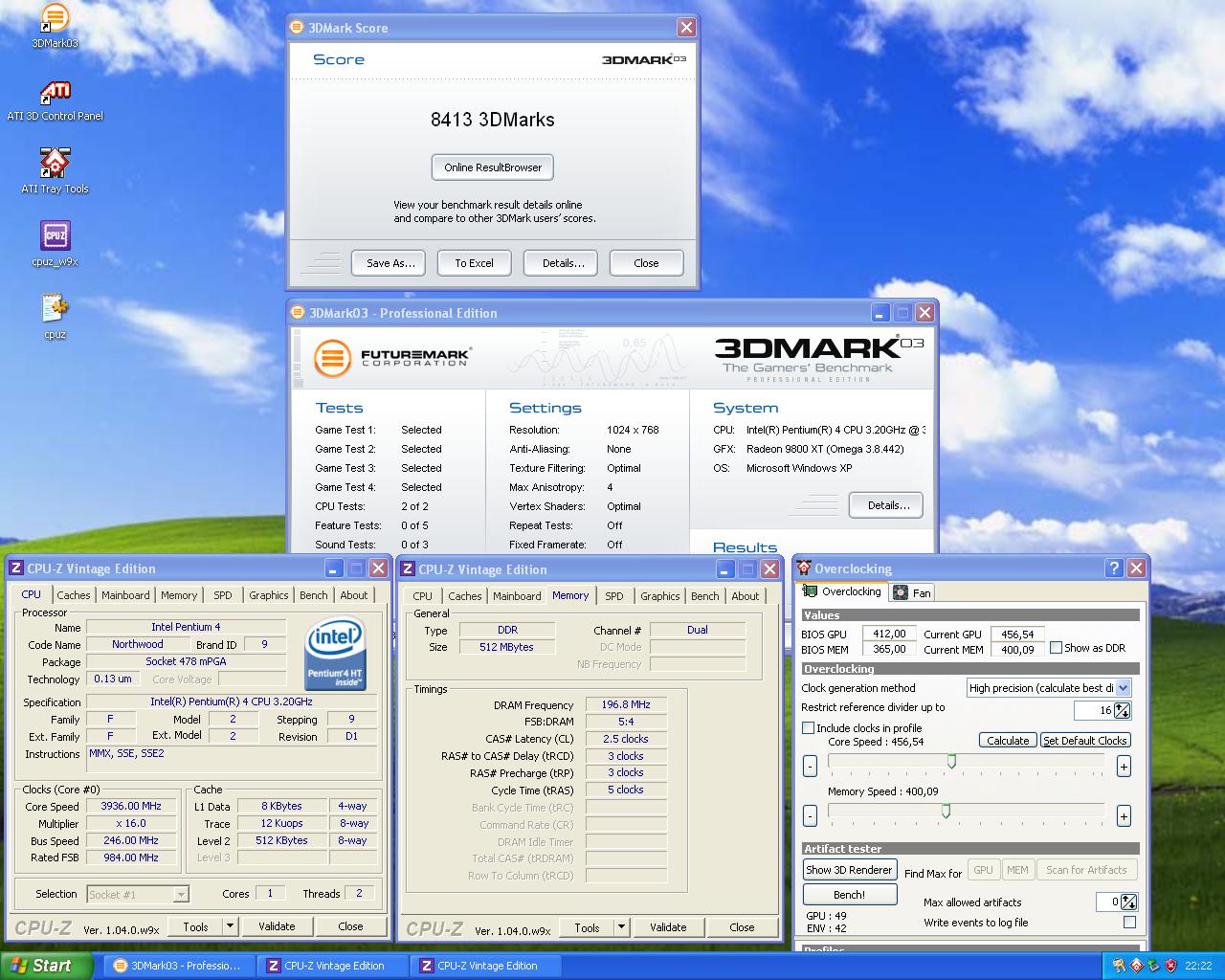Start the Bench! button

coord(850,895)
